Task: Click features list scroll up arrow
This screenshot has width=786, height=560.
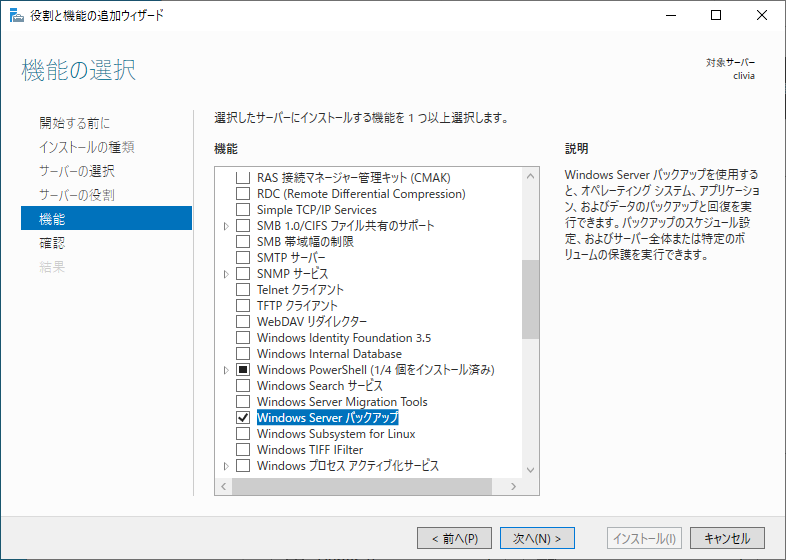Action: (530, 176)
